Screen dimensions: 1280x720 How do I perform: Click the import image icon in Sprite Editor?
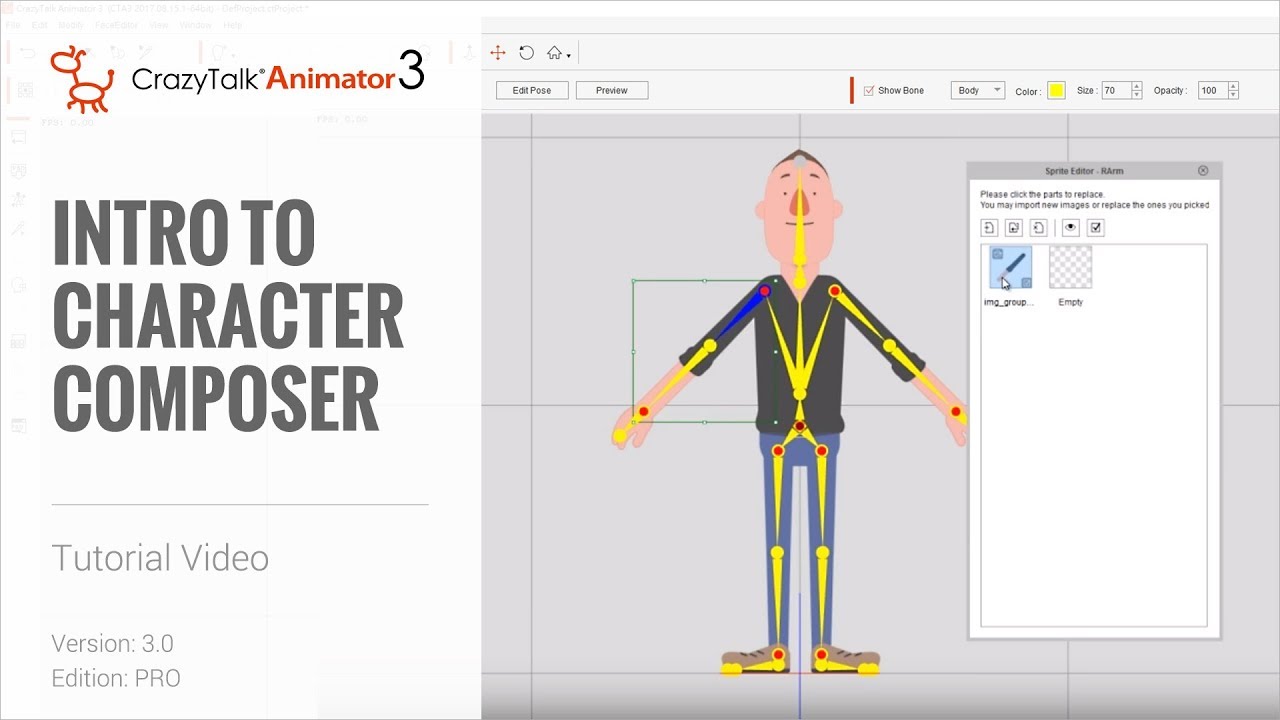987,227
